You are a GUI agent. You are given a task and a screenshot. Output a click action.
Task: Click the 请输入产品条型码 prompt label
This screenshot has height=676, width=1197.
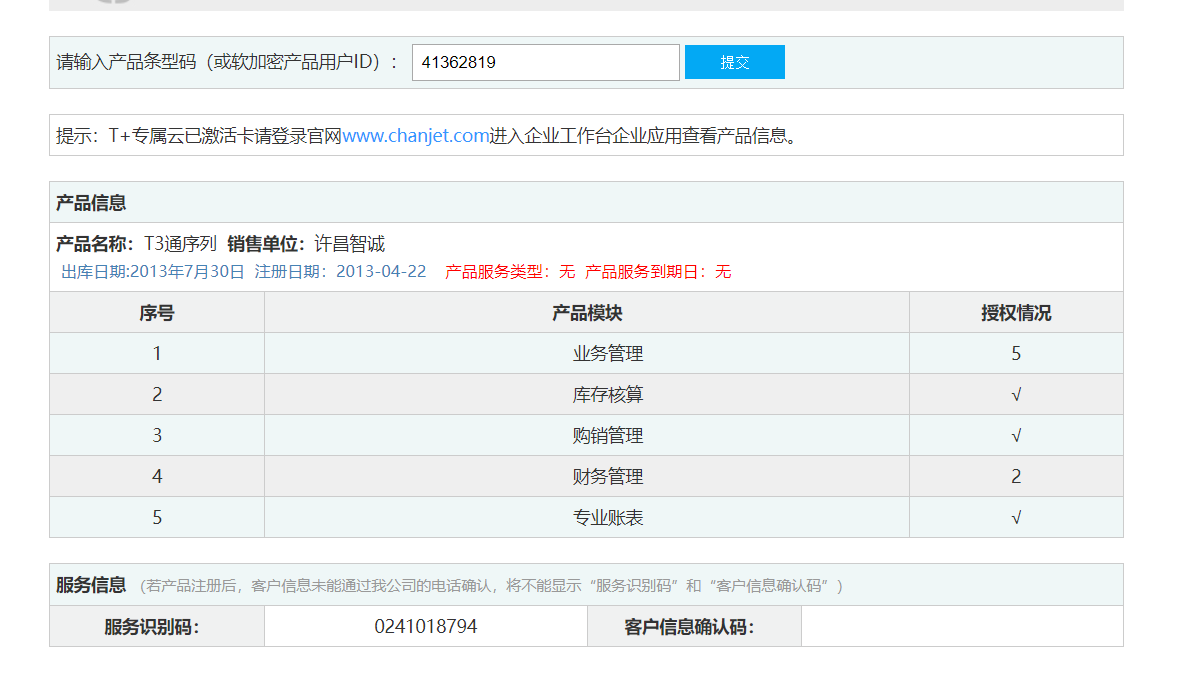pos(227,62)
